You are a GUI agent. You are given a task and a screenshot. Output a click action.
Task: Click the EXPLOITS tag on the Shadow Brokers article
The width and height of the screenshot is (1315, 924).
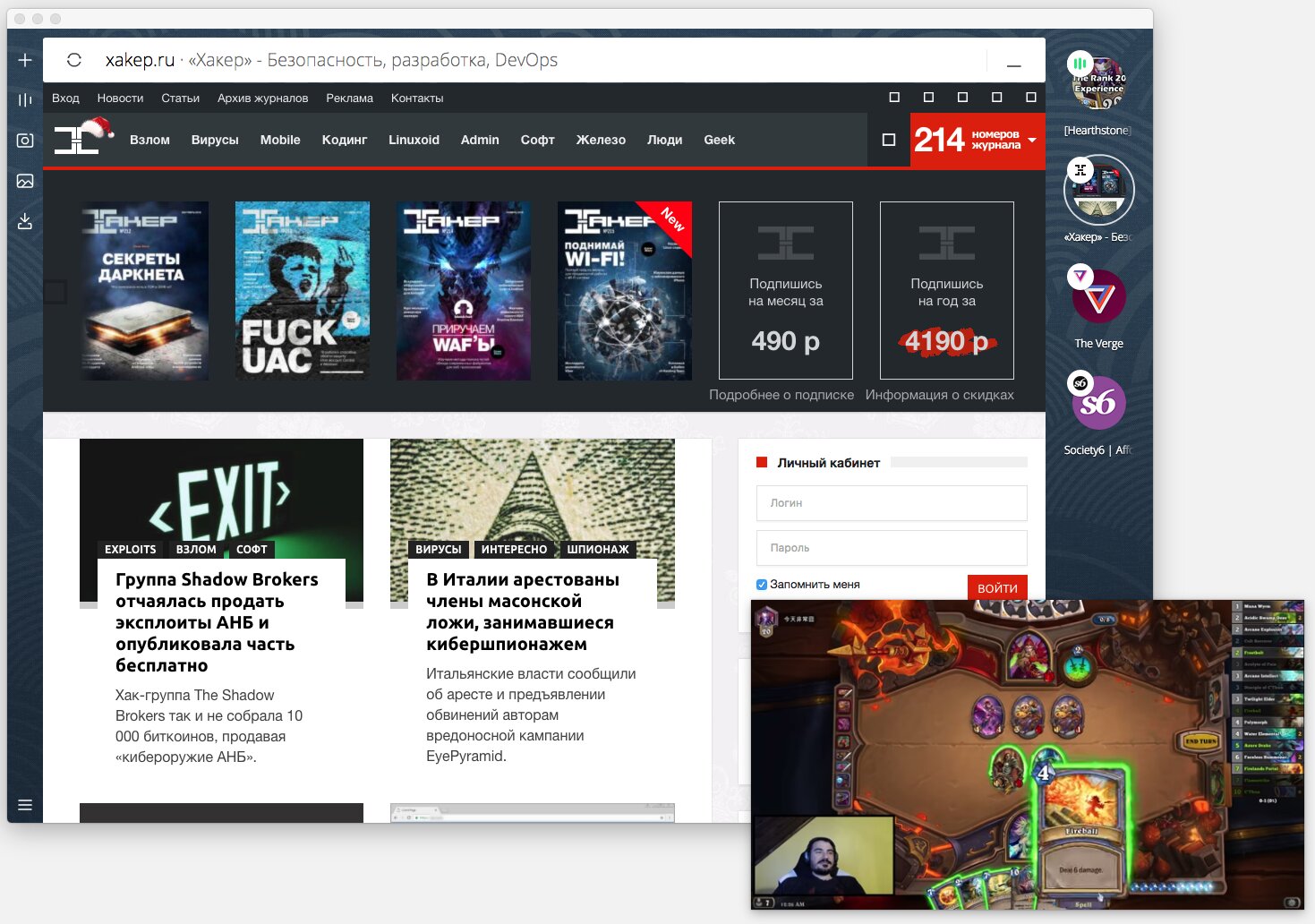pyautogui.click(x=131, y=550)
